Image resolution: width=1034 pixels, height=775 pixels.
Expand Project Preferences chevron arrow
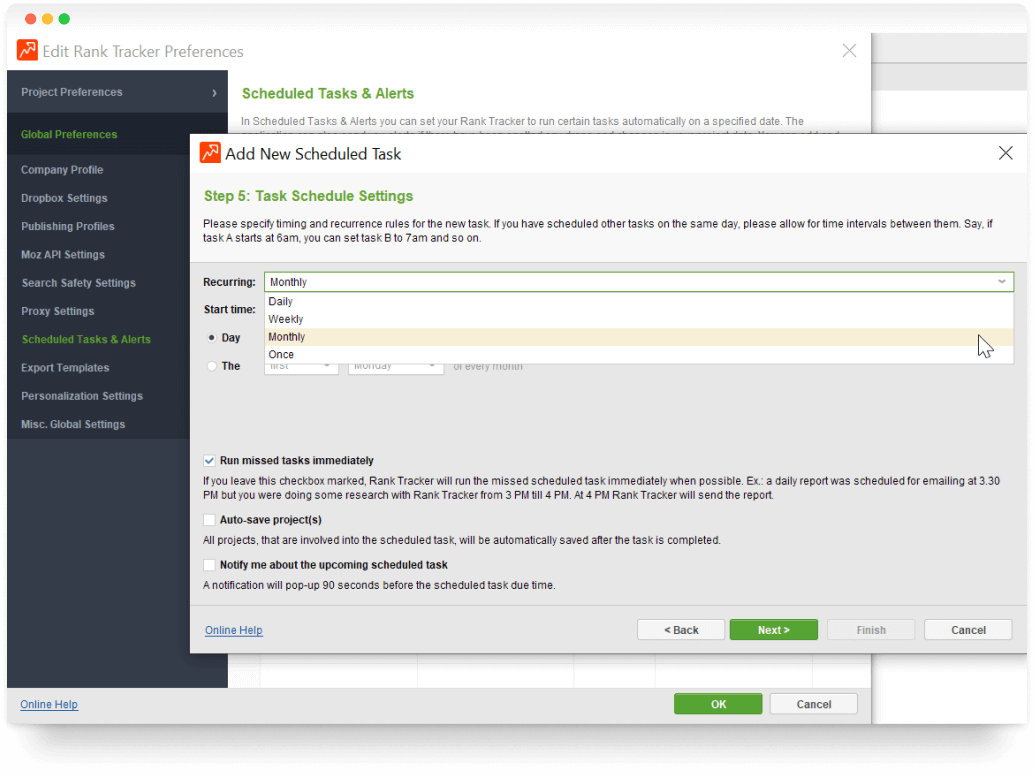pos(214,92)
